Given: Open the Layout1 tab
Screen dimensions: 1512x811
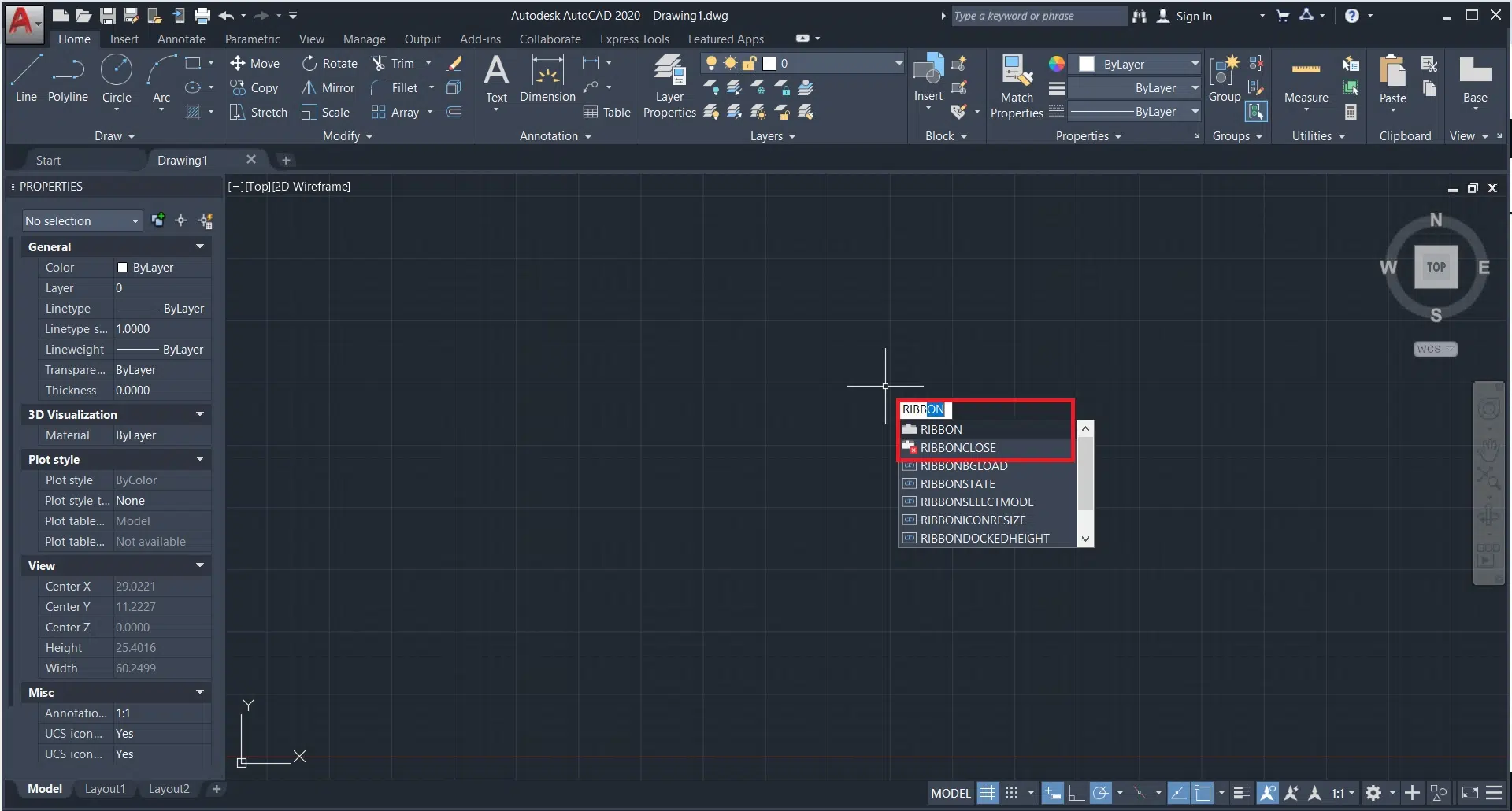Looking at the screenshot, I should (105, 789).
